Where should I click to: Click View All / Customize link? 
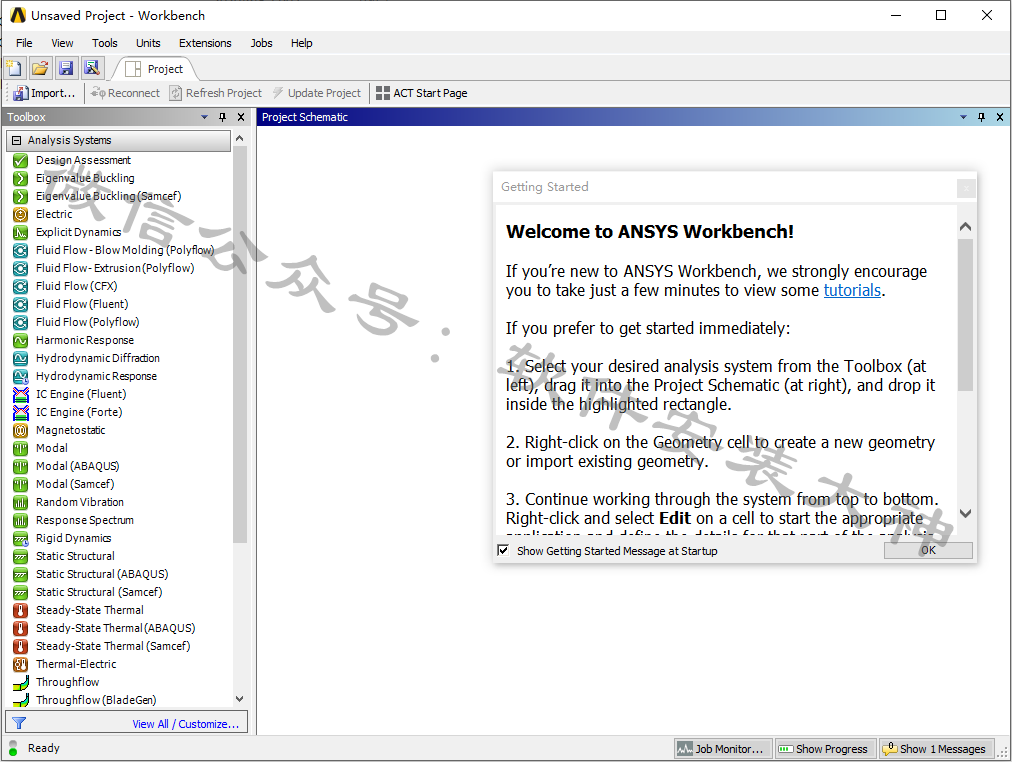(x=186, y=724)
